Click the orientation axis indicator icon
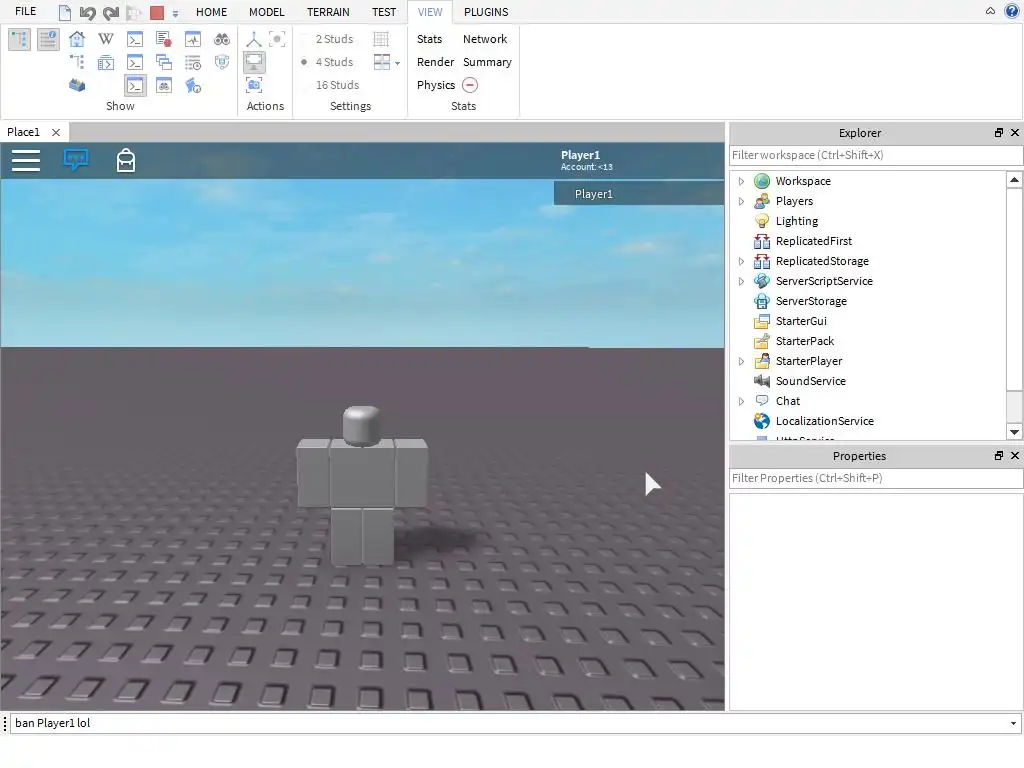Image resolution: width=1024 pixels, height=768 pixels. click(253, 39)
